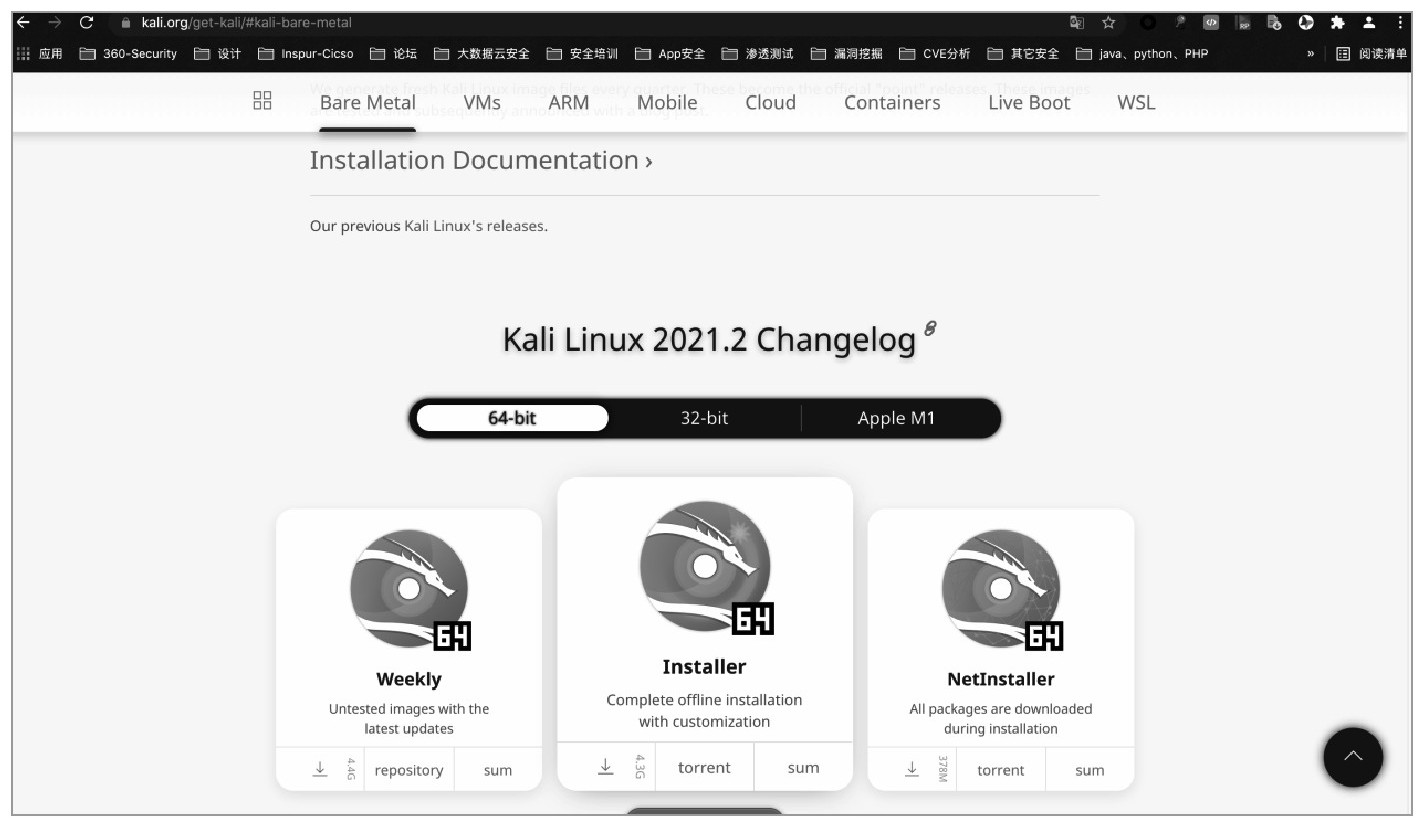Select the Apple M1 option
The image size is (1417, 821).
pyautogui.click(x=897, y=418)
